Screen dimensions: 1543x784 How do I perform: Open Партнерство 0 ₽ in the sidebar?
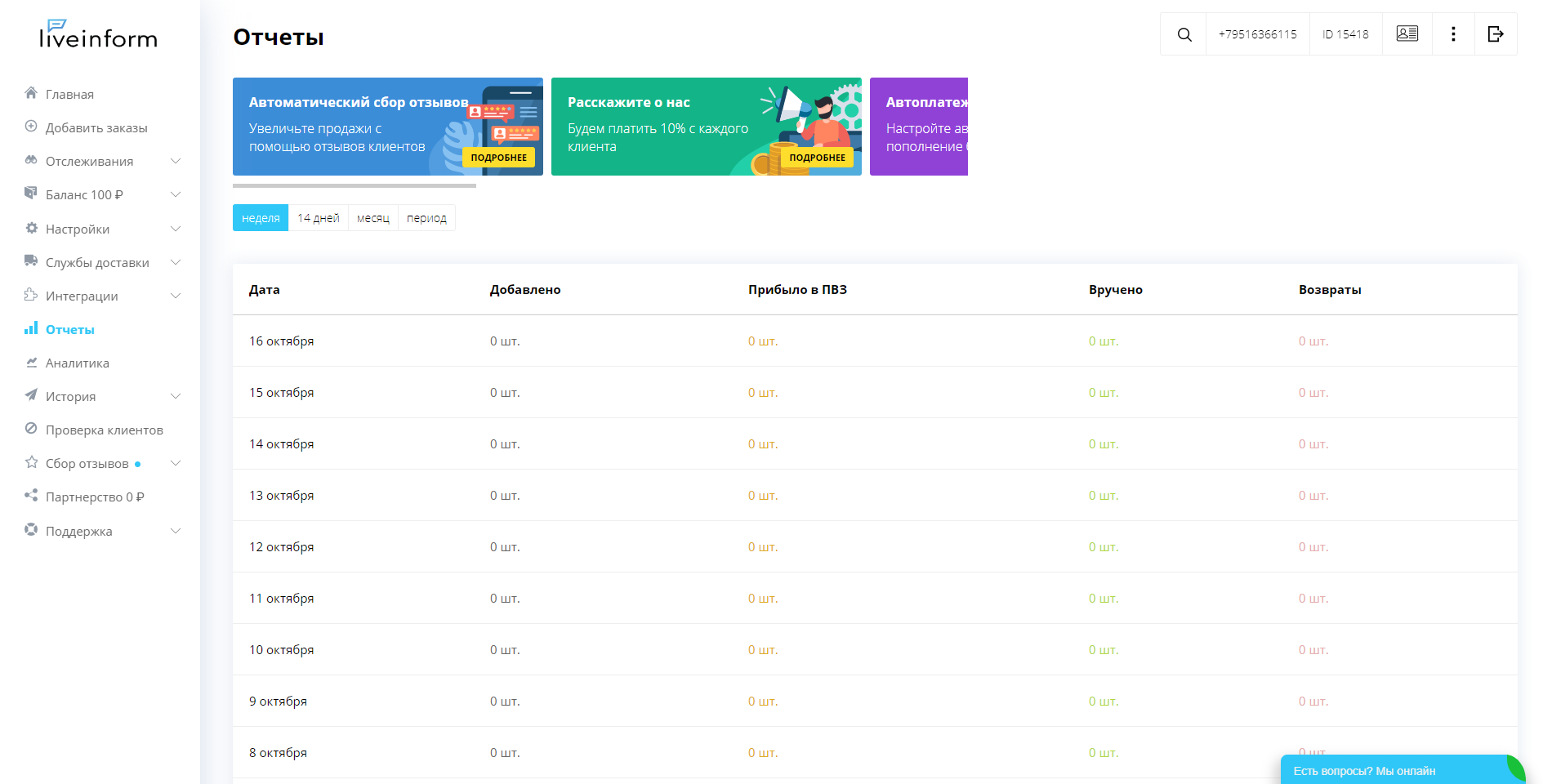pos(95,497)
